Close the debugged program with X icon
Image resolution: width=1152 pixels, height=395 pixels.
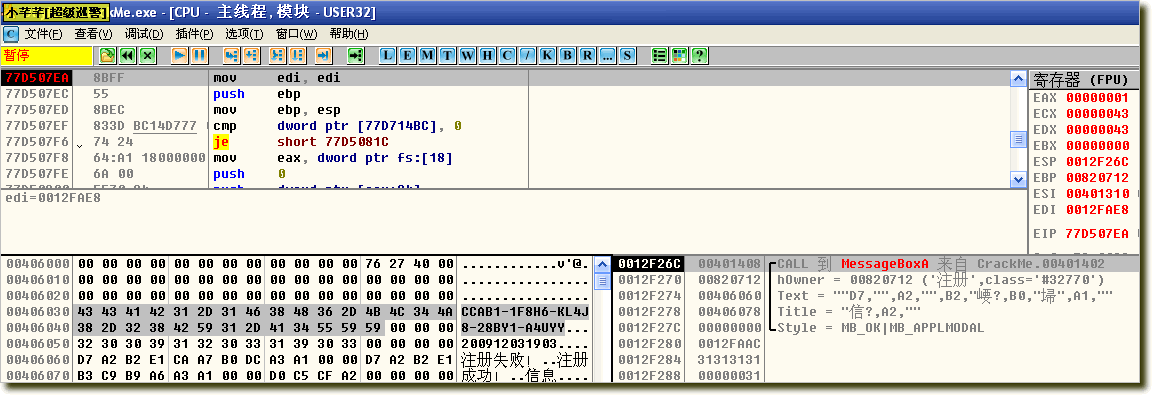point(148,55)
